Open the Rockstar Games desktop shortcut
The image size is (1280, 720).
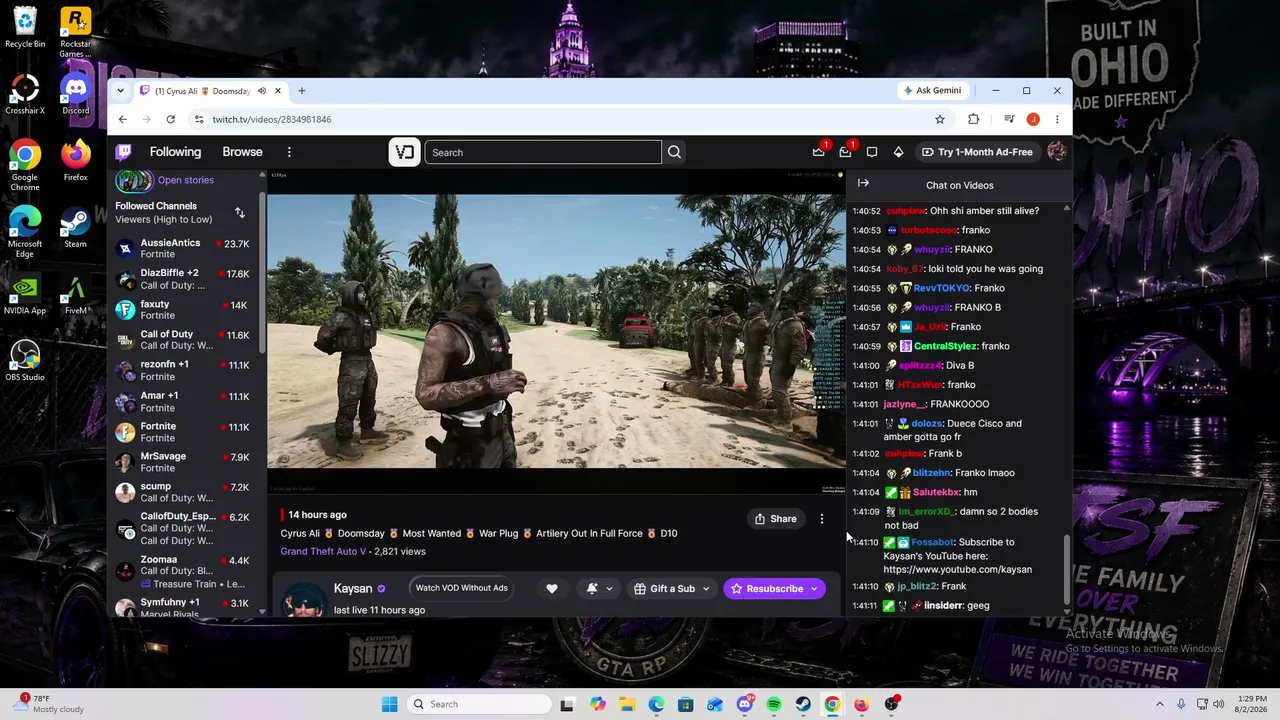click(75, 32)
